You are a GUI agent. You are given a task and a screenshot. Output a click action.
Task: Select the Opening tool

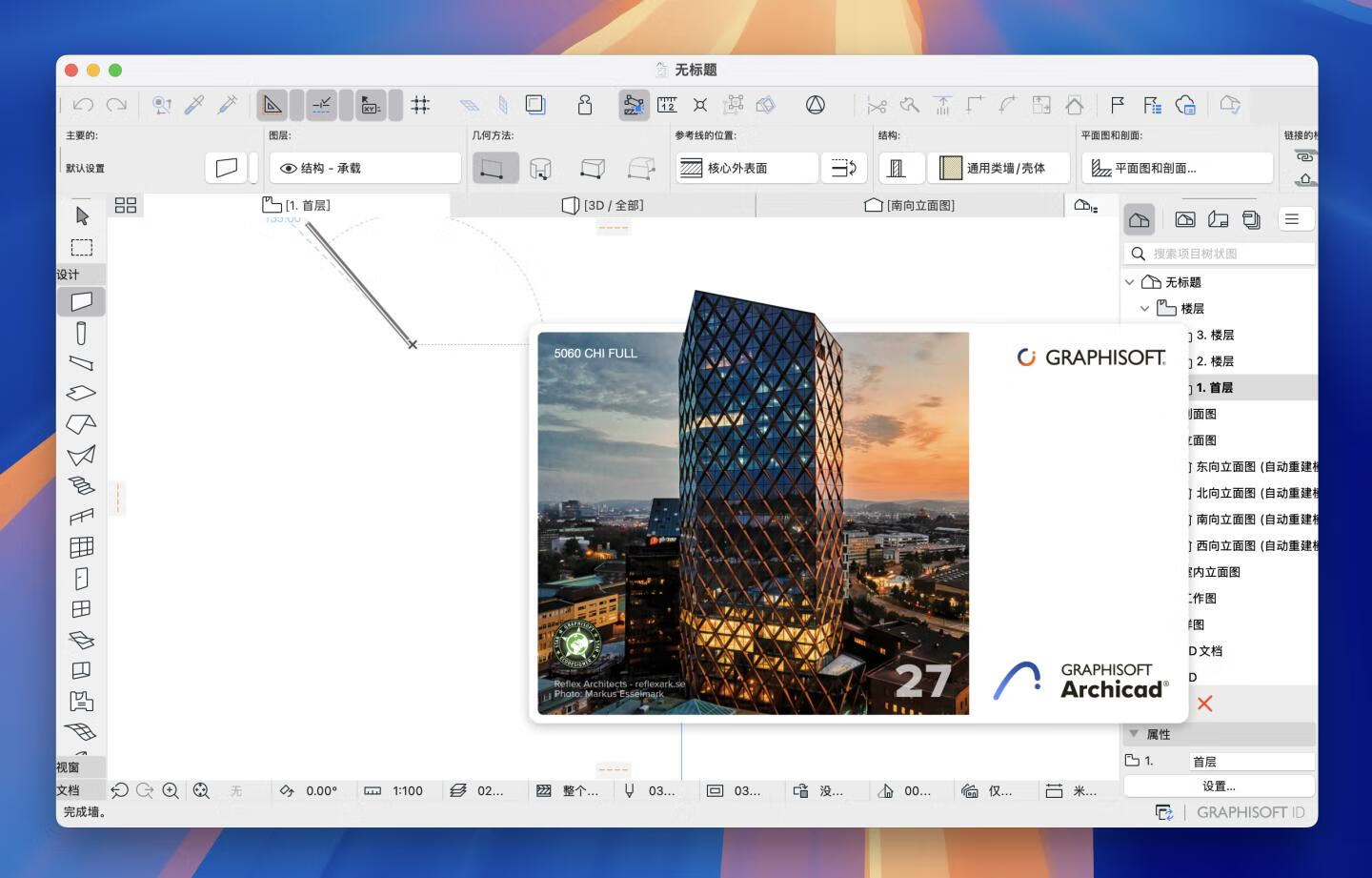(x=81, y=670)
